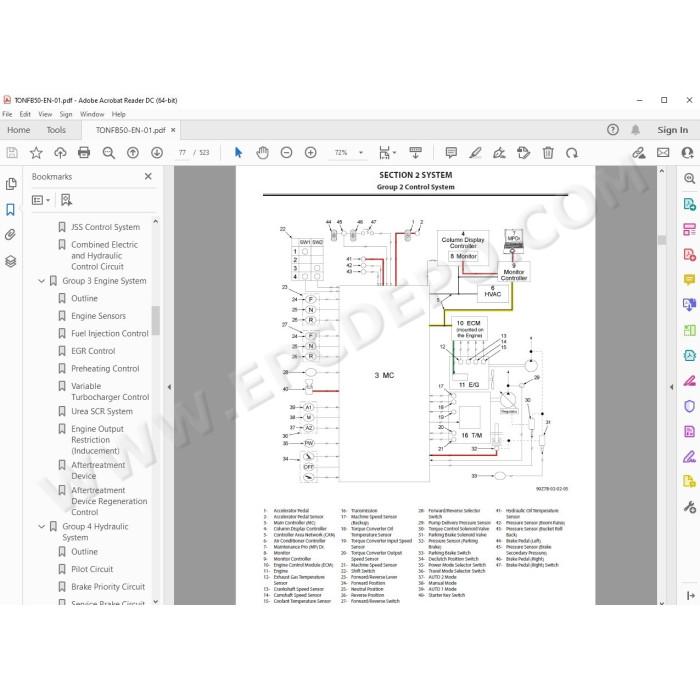Screen dimensions: 700x700
Task: Select the arrow Selection tool
Action: (238, 153)
